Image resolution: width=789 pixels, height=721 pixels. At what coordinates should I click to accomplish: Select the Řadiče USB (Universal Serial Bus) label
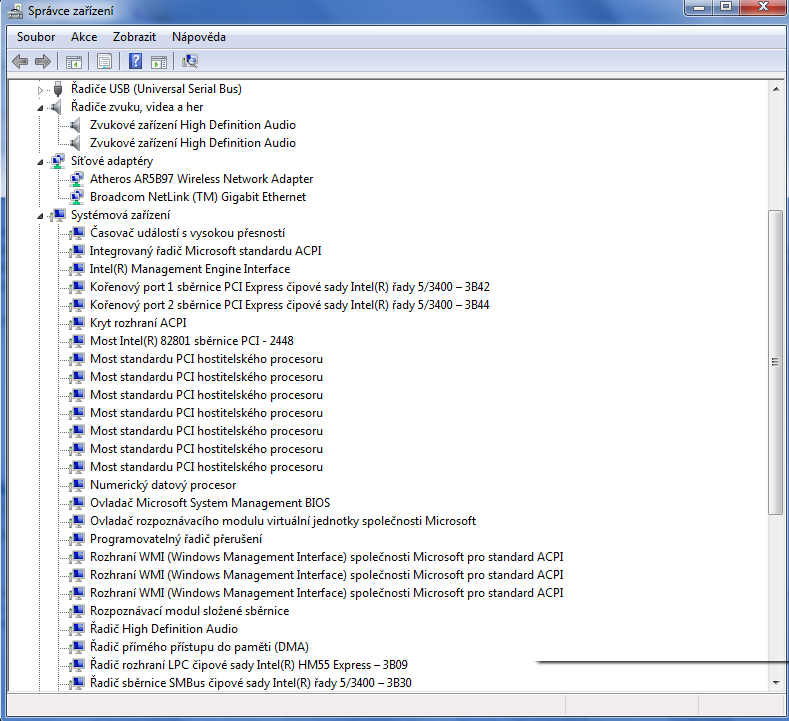(156, 89)
